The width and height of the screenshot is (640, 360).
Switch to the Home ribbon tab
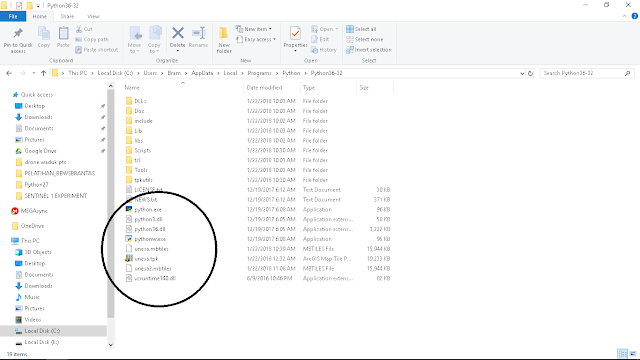tap(40, 16)
